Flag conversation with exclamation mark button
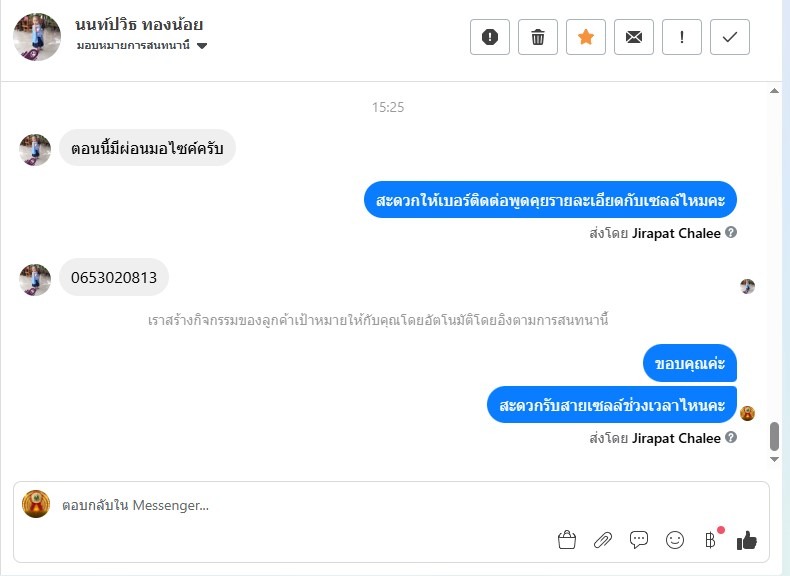Viewport: 790px width, 576px height. tap(682, 37)
